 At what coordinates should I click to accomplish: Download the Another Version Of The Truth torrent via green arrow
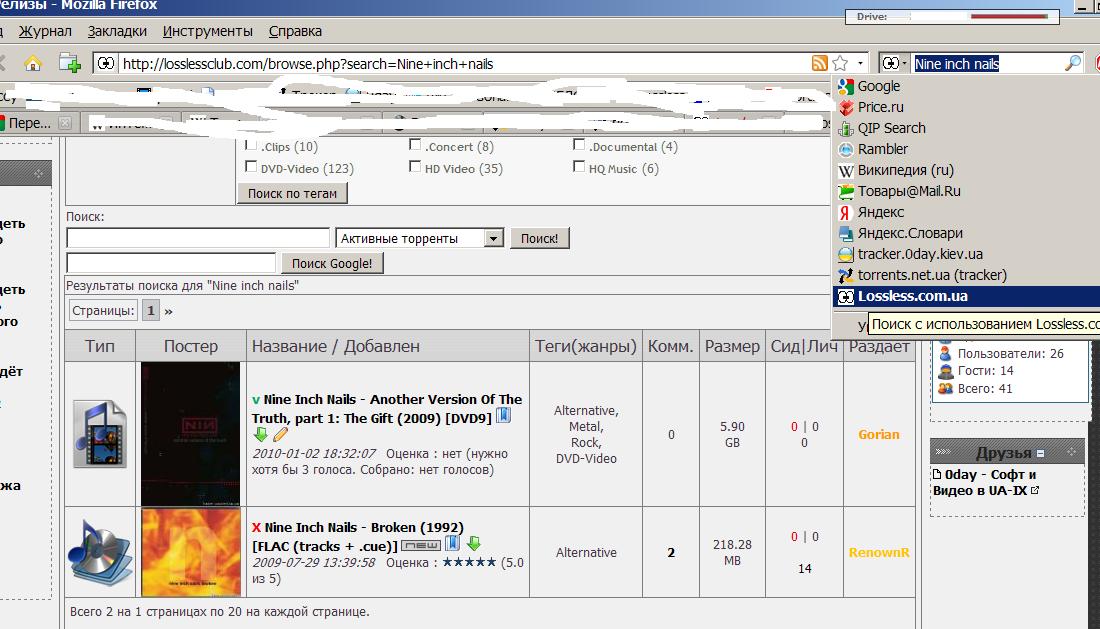[261, 435]
